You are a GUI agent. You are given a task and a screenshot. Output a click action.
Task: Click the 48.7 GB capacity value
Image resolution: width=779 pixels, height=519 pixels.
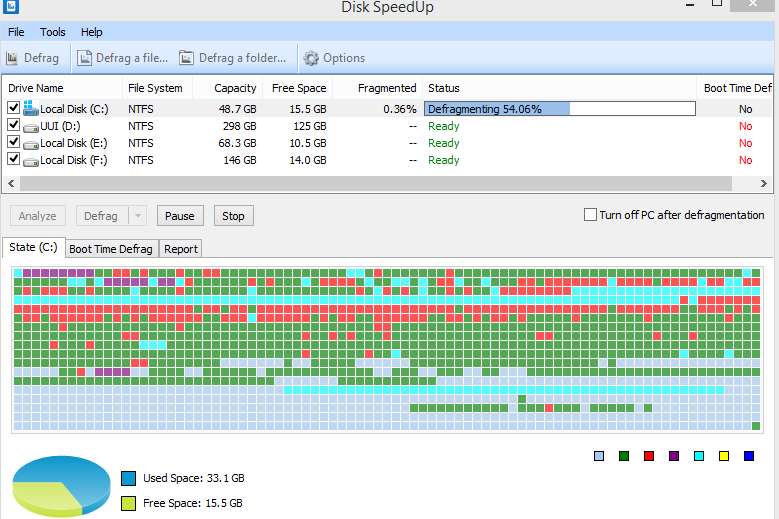tap(237, 109)
